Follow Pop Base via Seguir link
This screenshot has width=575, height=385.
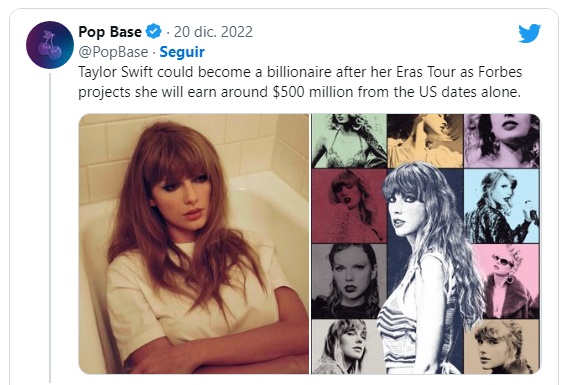tap(182, 52)
